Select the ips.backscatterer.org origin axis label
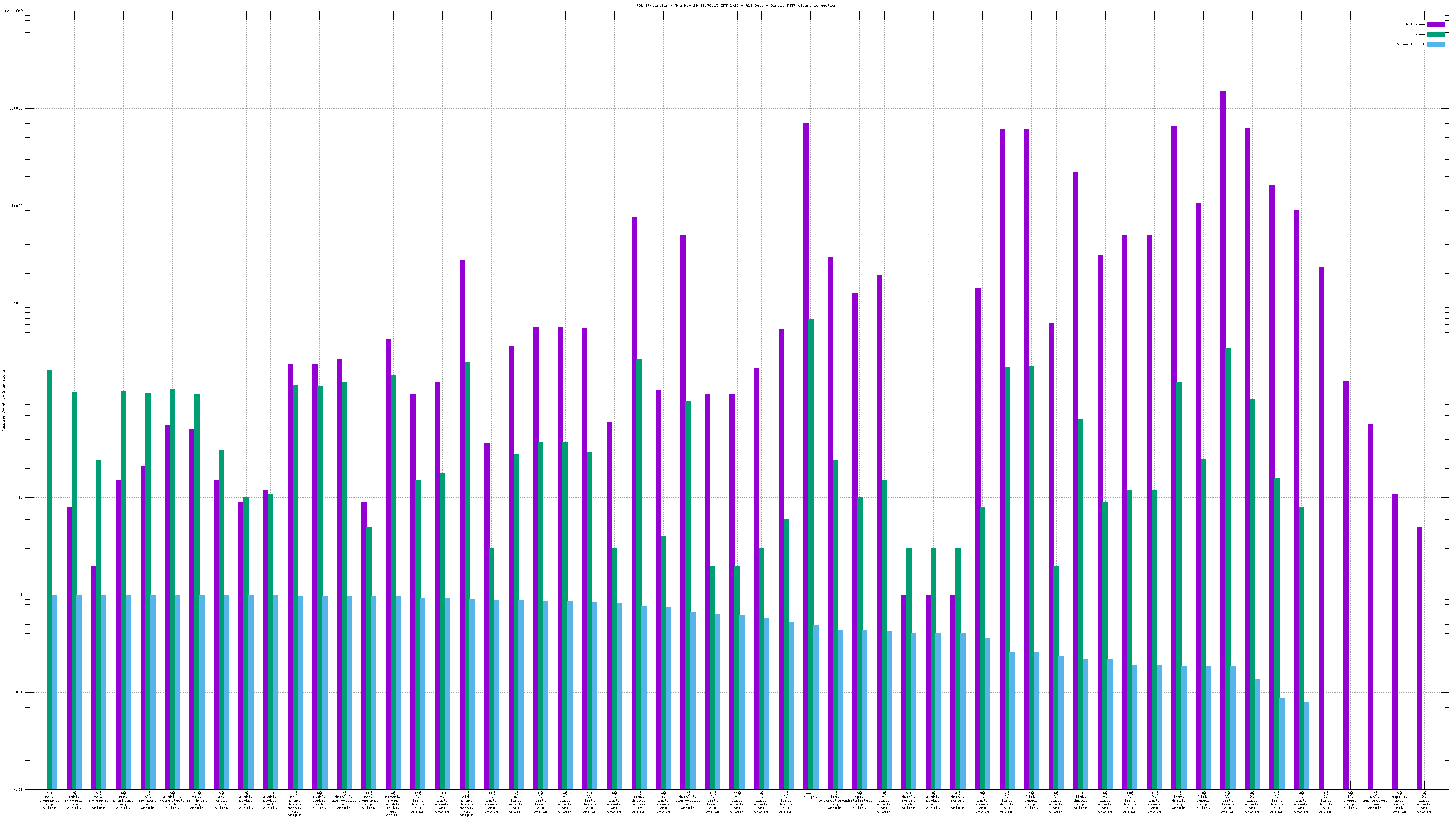This screenshot has width=1456, height=819. (834, 800)
